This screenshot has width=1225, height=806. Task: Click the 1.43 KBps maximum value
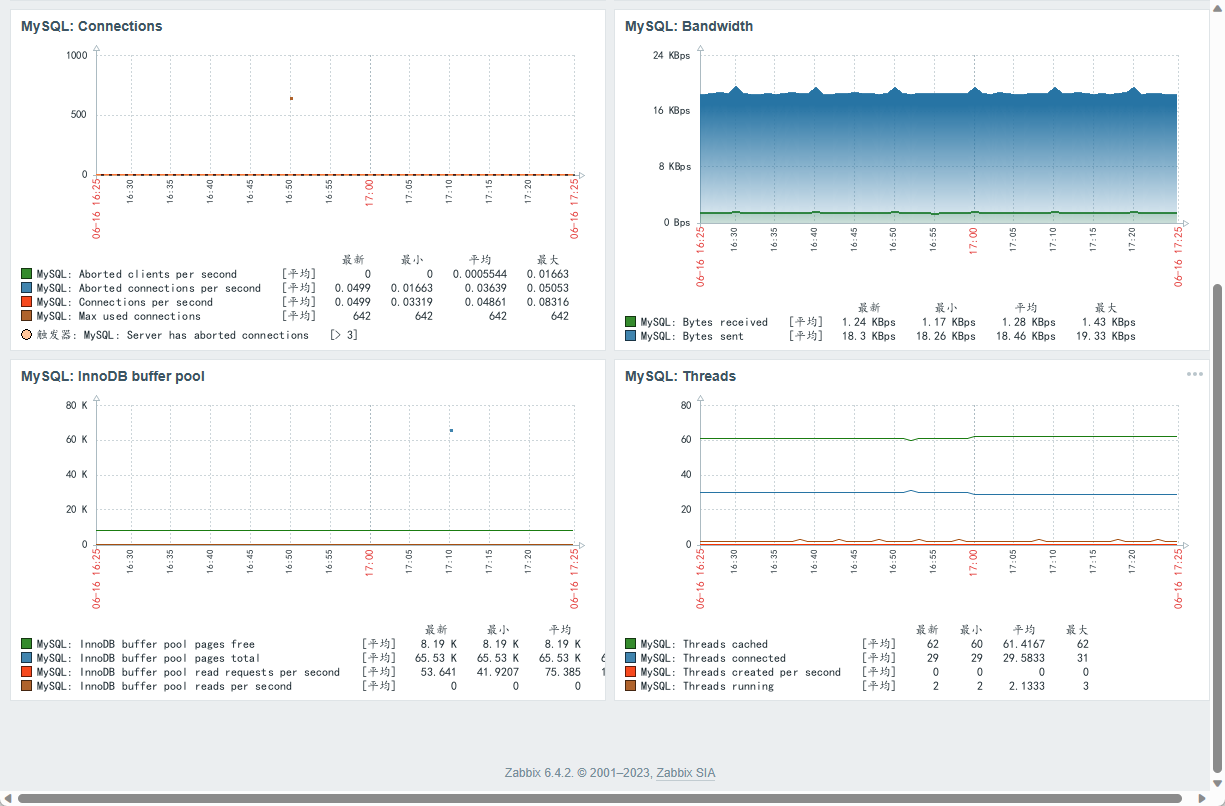[x=1109, y=322]
